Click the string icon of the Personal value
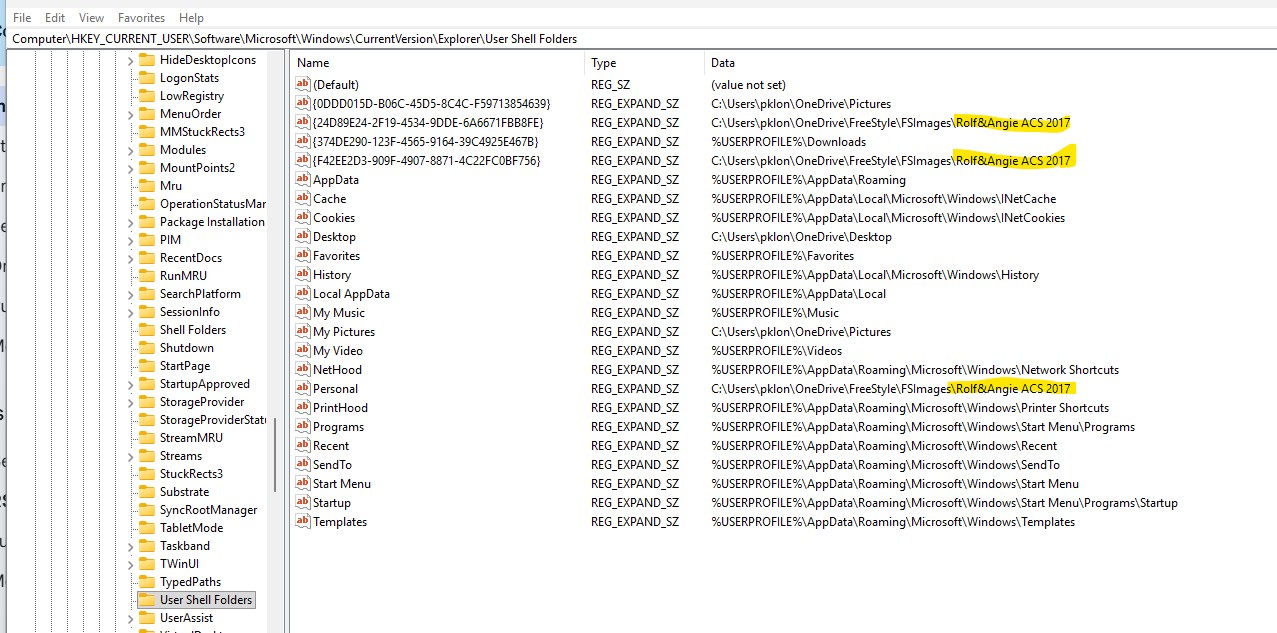 point(303,389)
